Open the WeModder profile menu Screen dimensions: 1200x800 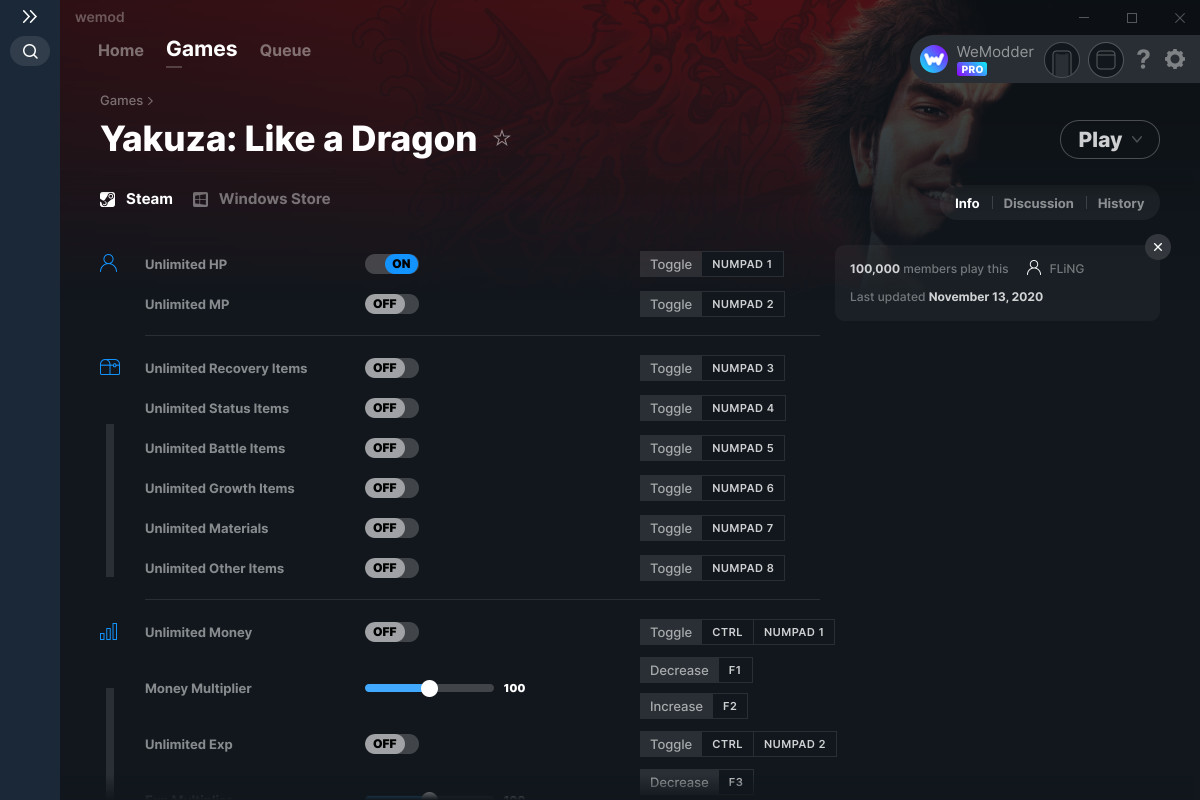click(x=977, y=60)
